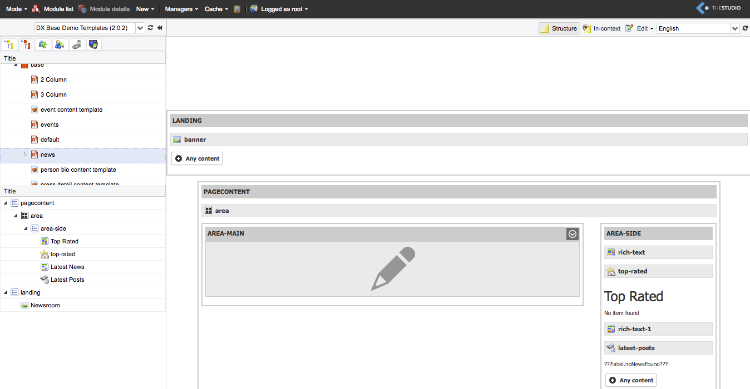The height and width of the screenshot is (389, 750).
Task: Select the top-rated component bar
Action: pyautogui.click(x=658, y=271)
